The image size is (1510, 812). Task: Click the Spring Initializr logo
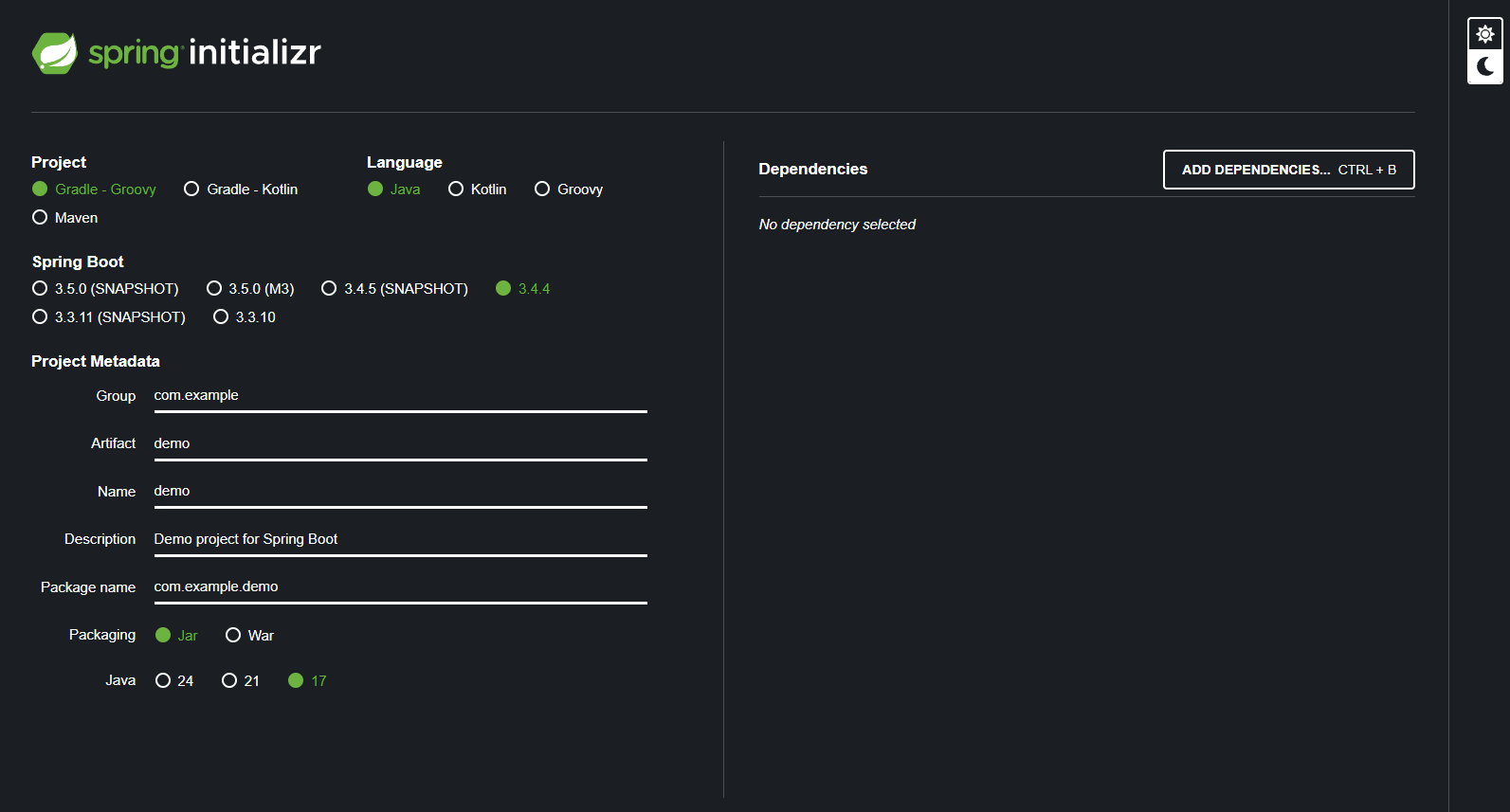pyautogui.click(x=176, y=53)
